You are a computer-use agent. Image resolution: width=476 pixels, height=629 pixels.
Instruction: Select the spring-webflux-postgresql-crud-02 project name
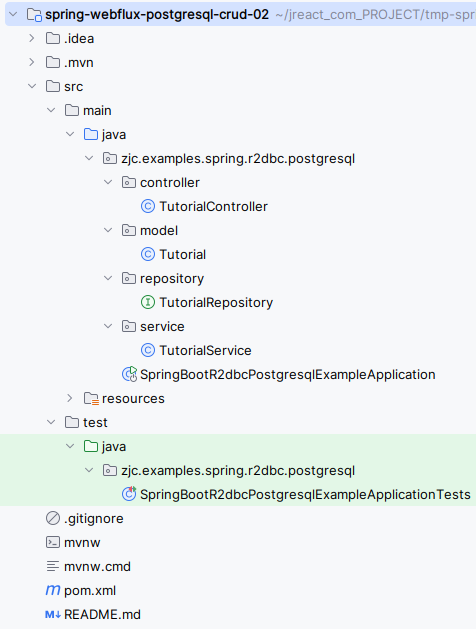(x=157, y=15)
